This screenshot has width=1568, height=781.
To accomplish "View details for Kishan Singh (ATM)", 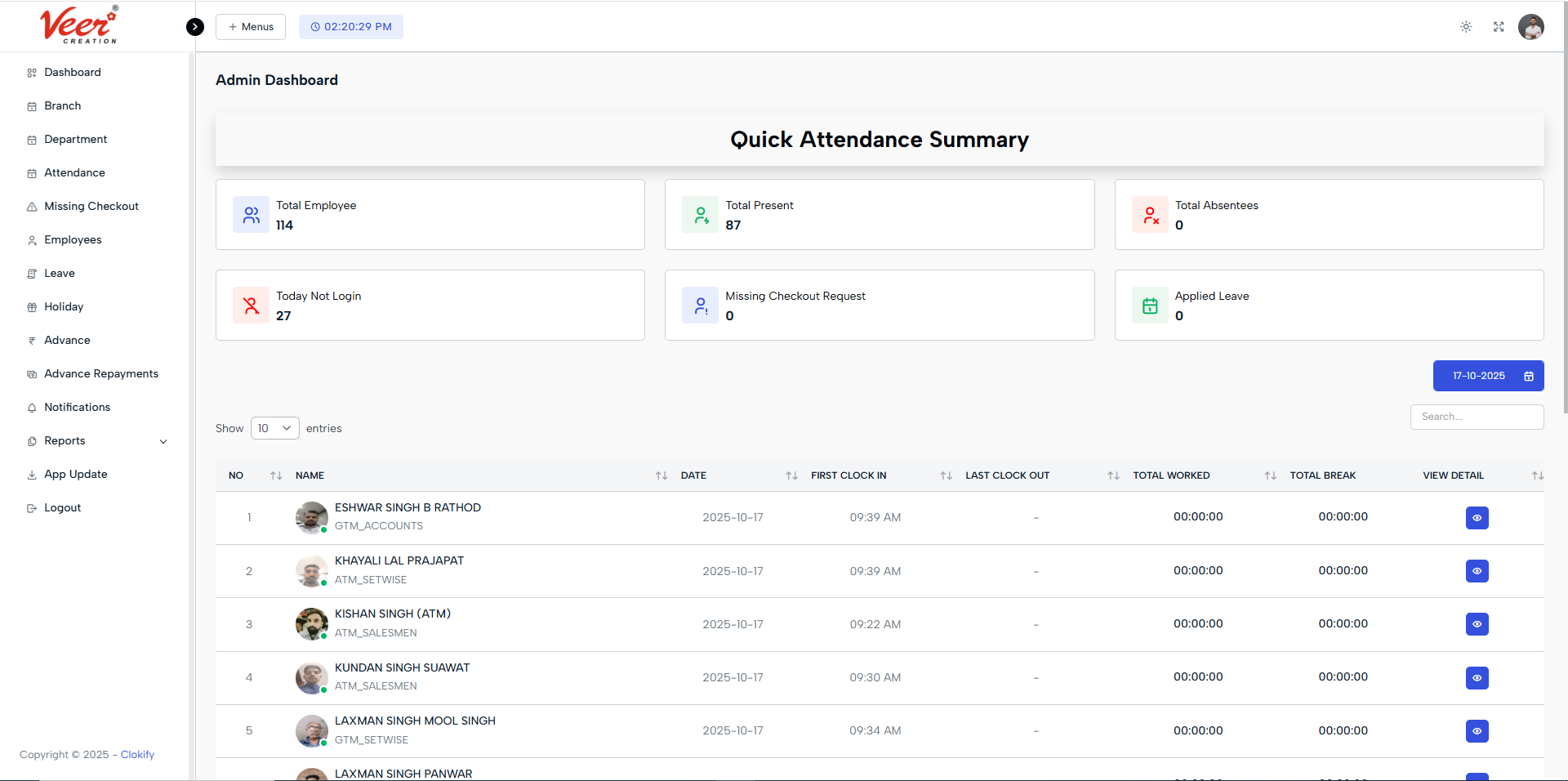I will pos(1477,624).
